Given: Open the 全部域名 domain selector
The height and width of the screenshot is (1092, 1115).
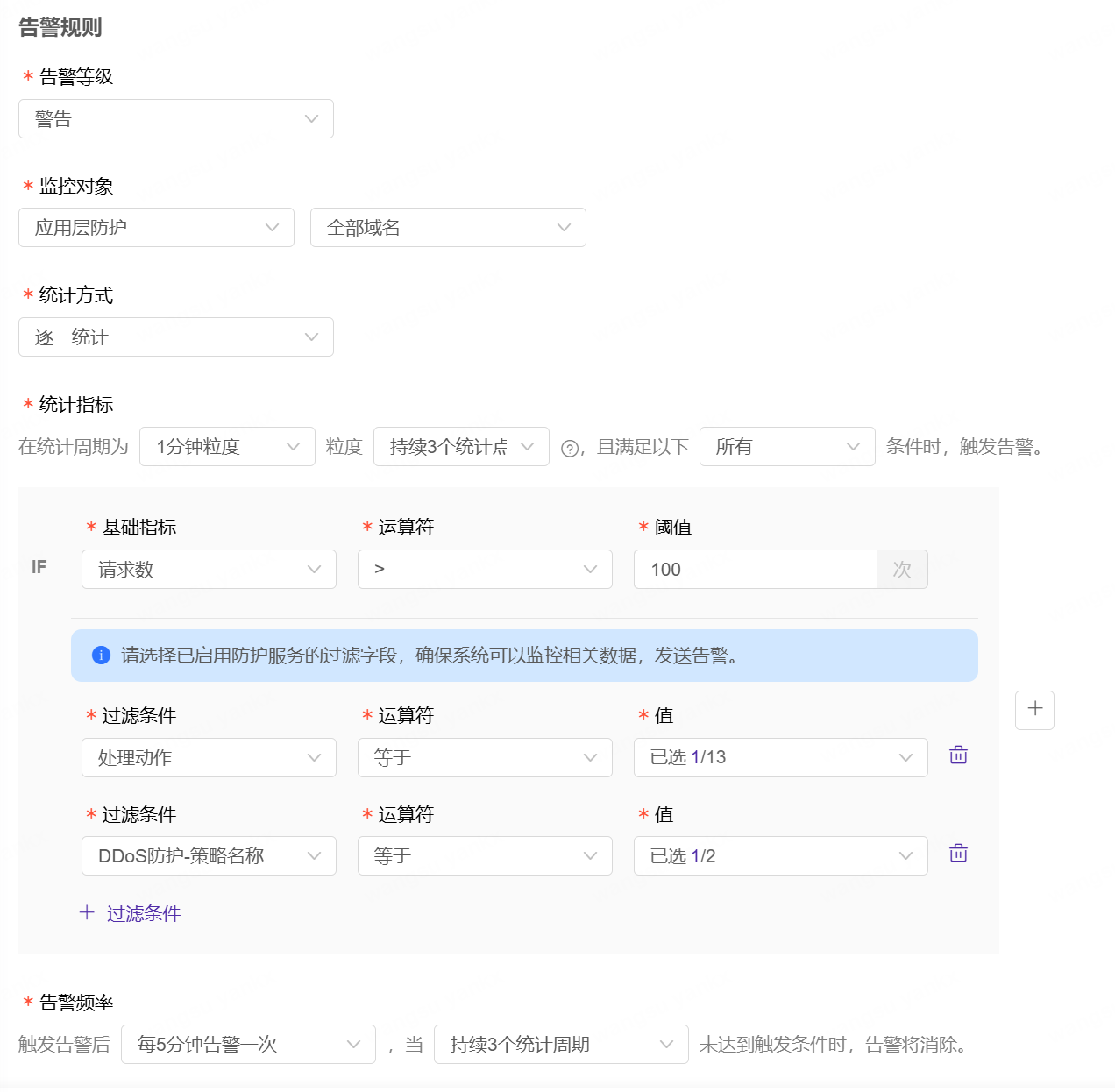Looking at the screenshot, I should pos(448,227).
